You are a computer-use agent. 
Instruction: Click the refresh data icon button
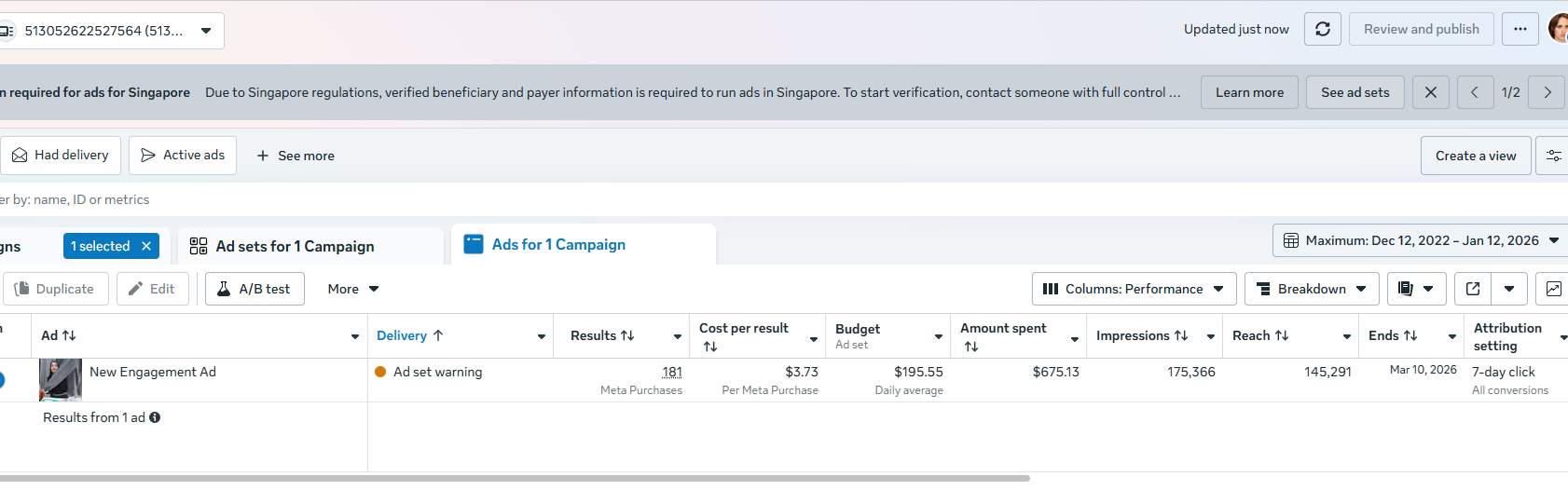pyautogui.click(x=1322, y=29)
